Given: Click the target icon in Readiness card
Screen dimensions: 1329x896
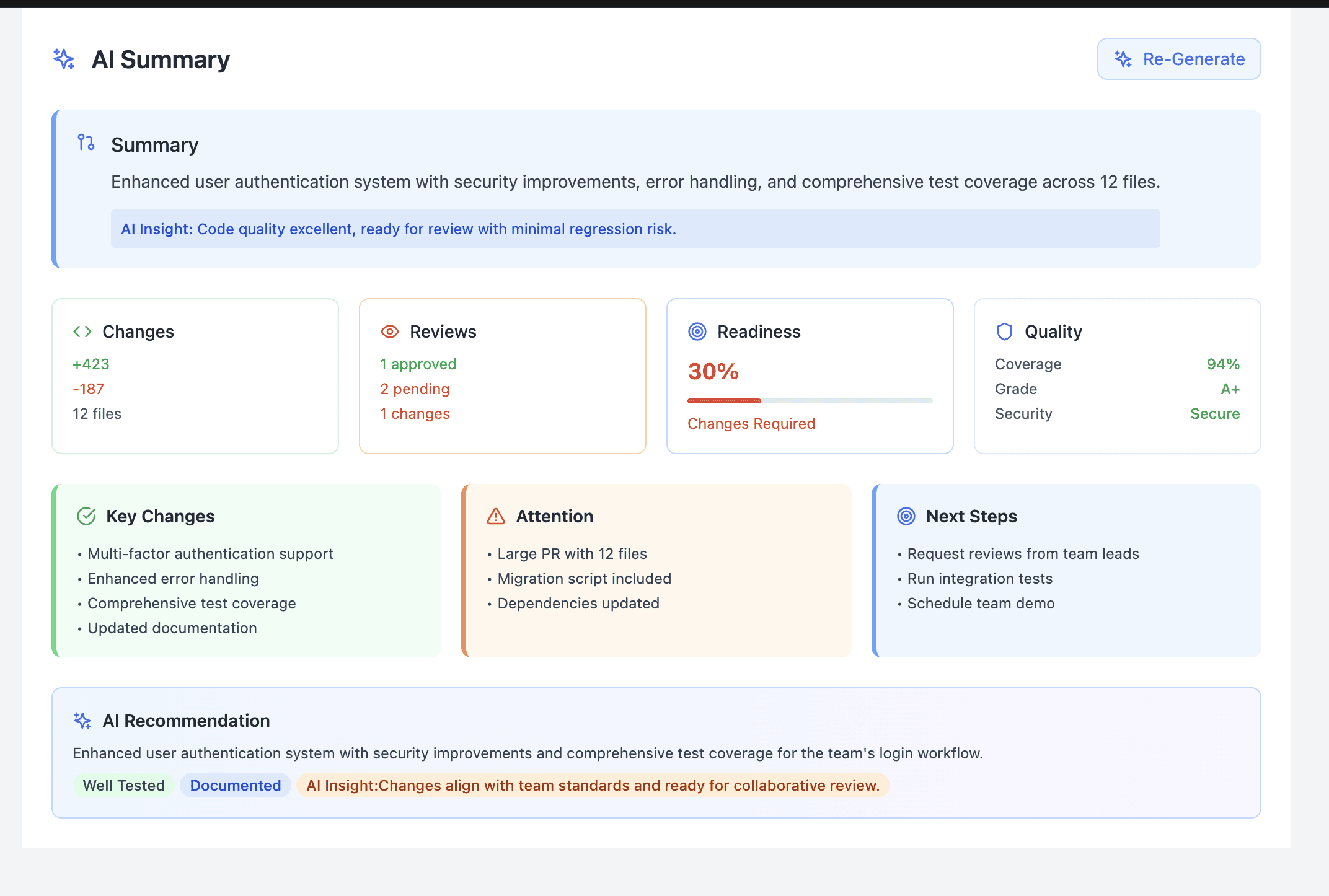Looking at the screenshot, I should click(697, 332).
